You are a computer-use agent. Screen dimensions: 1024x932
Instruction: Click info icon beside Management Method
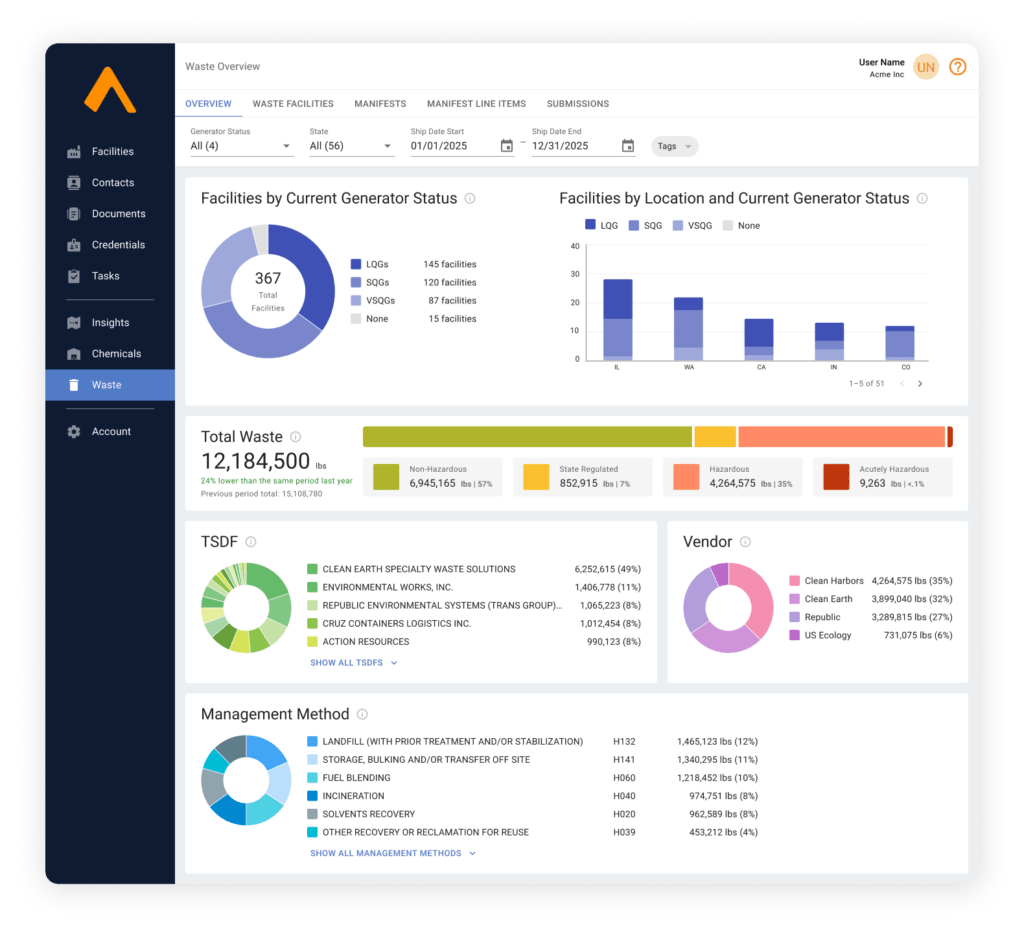tap(362, 714)
